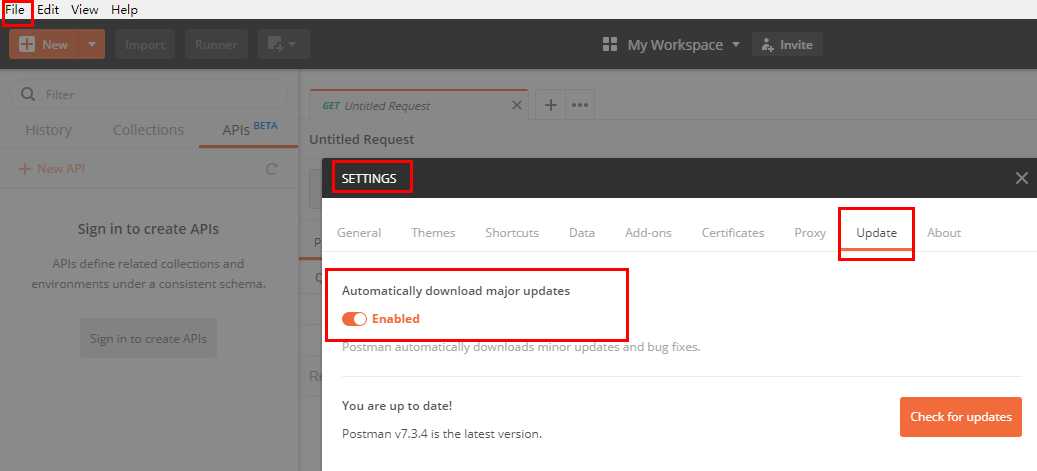Close the Settings dialog with X
Screen dimensions: 1037x471
(1022, 178)
